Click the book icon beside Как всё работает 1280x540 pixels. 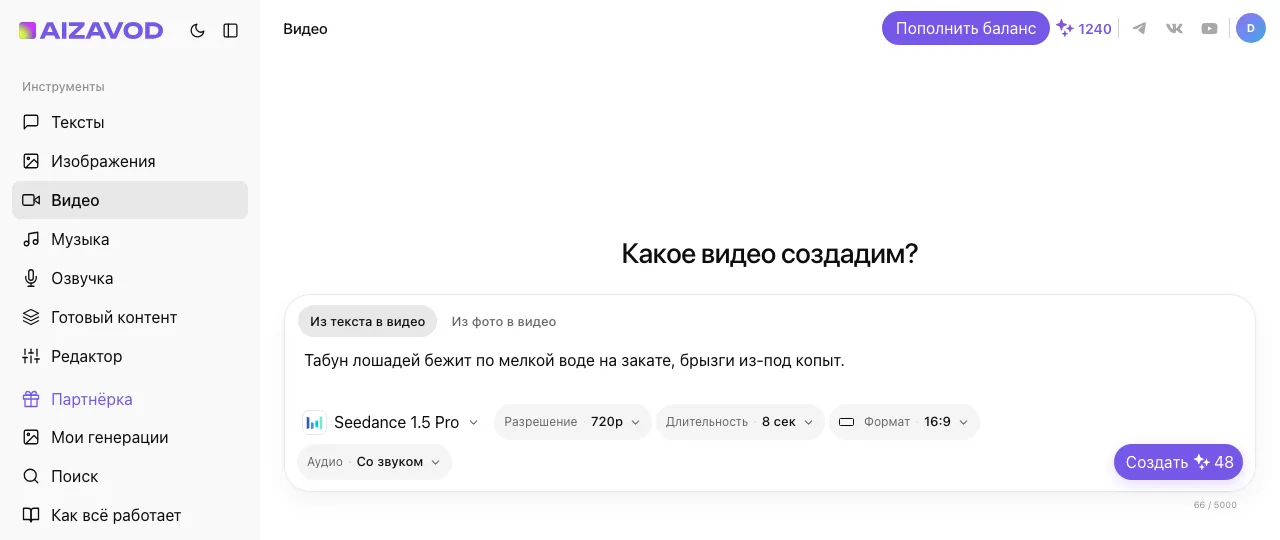click(x=31, y=515)
